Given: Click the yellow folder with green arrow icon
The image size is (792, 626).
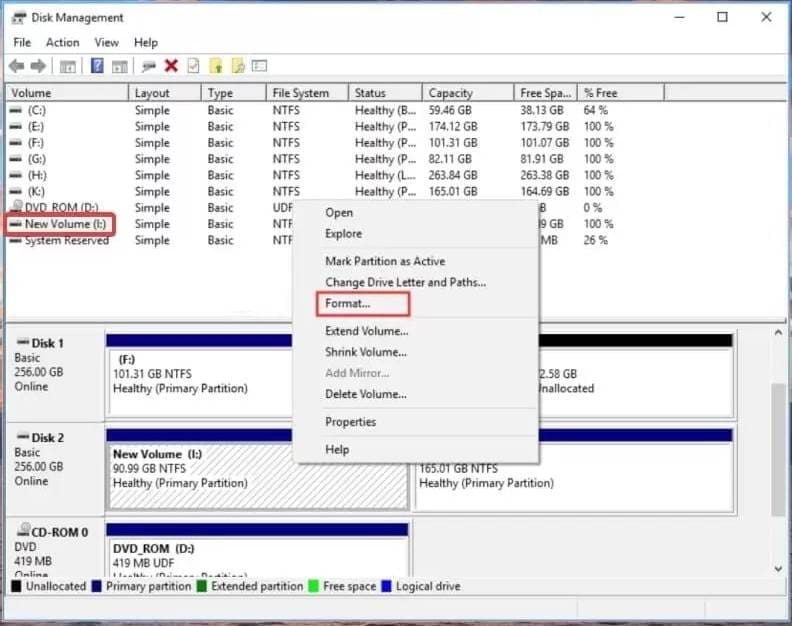Looking at the screenshot, I should click(216, 66).
